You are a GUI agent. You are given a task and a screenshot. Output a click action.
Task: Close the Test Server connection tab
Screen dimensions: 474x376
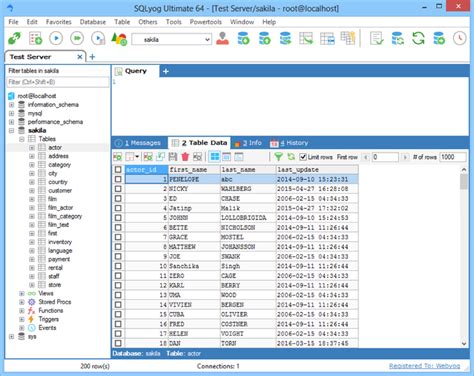pyautogui.click(x=80, y=57)
